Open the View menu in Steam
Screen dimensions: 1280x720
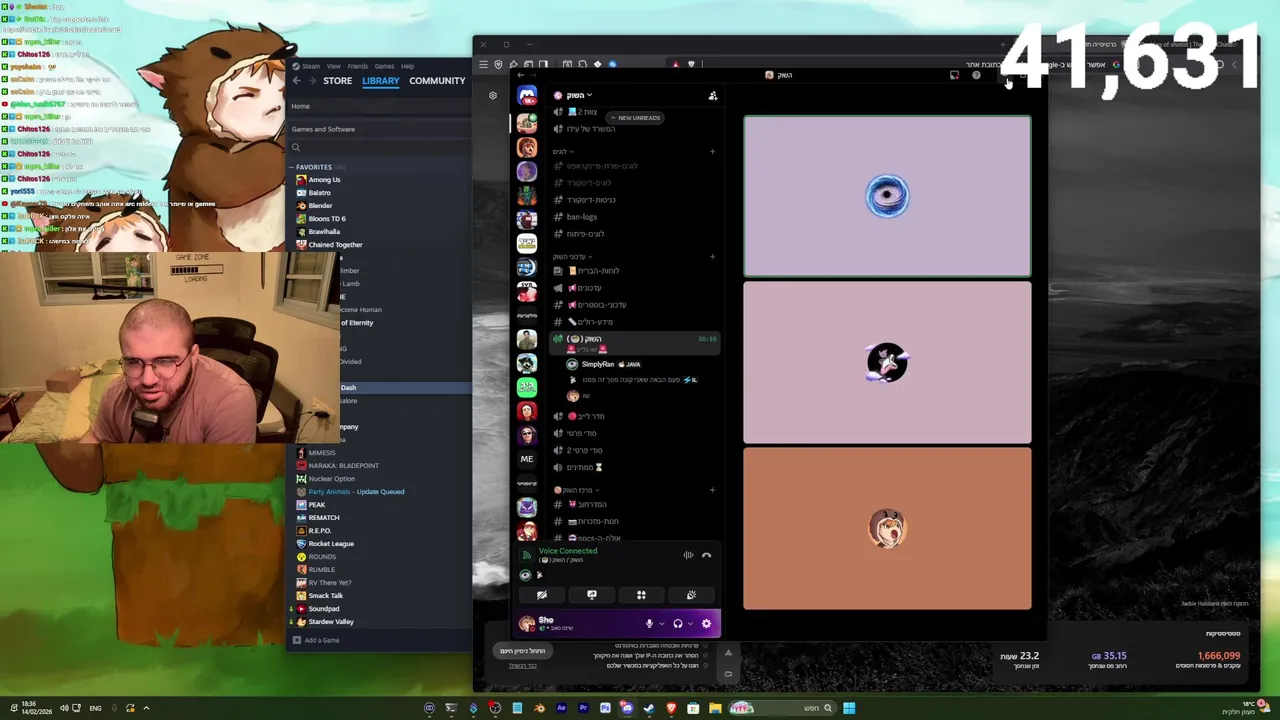333,66
